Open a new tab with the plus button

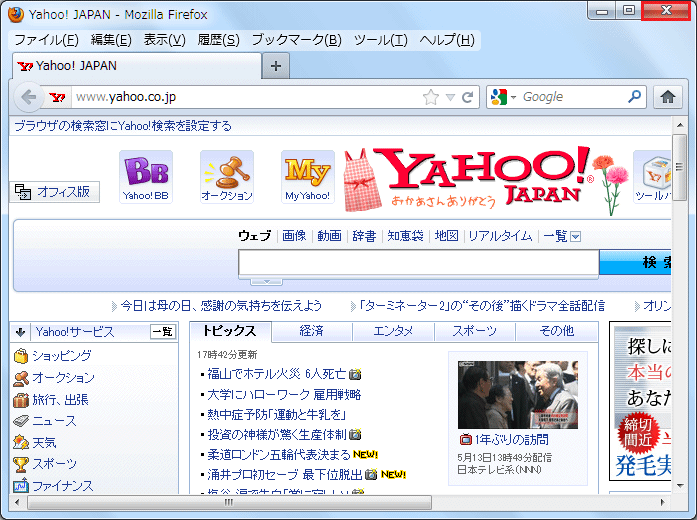(276, 66)
